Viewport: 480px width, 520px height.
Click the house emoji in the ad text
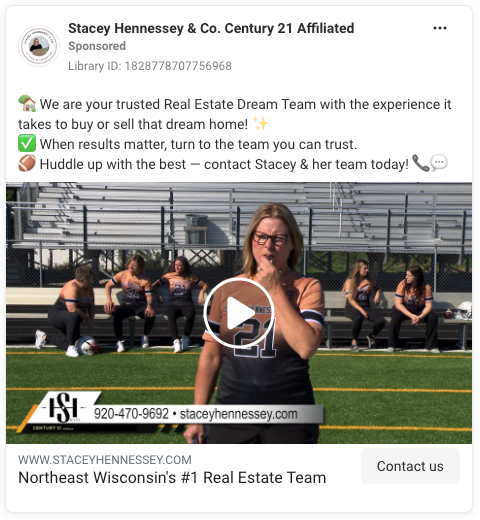tap(27, 104)
